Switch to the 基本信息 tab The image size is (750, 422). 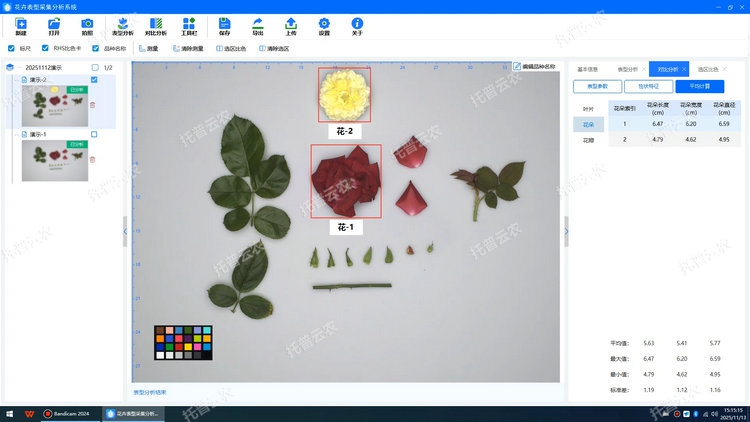pos(586,69)
